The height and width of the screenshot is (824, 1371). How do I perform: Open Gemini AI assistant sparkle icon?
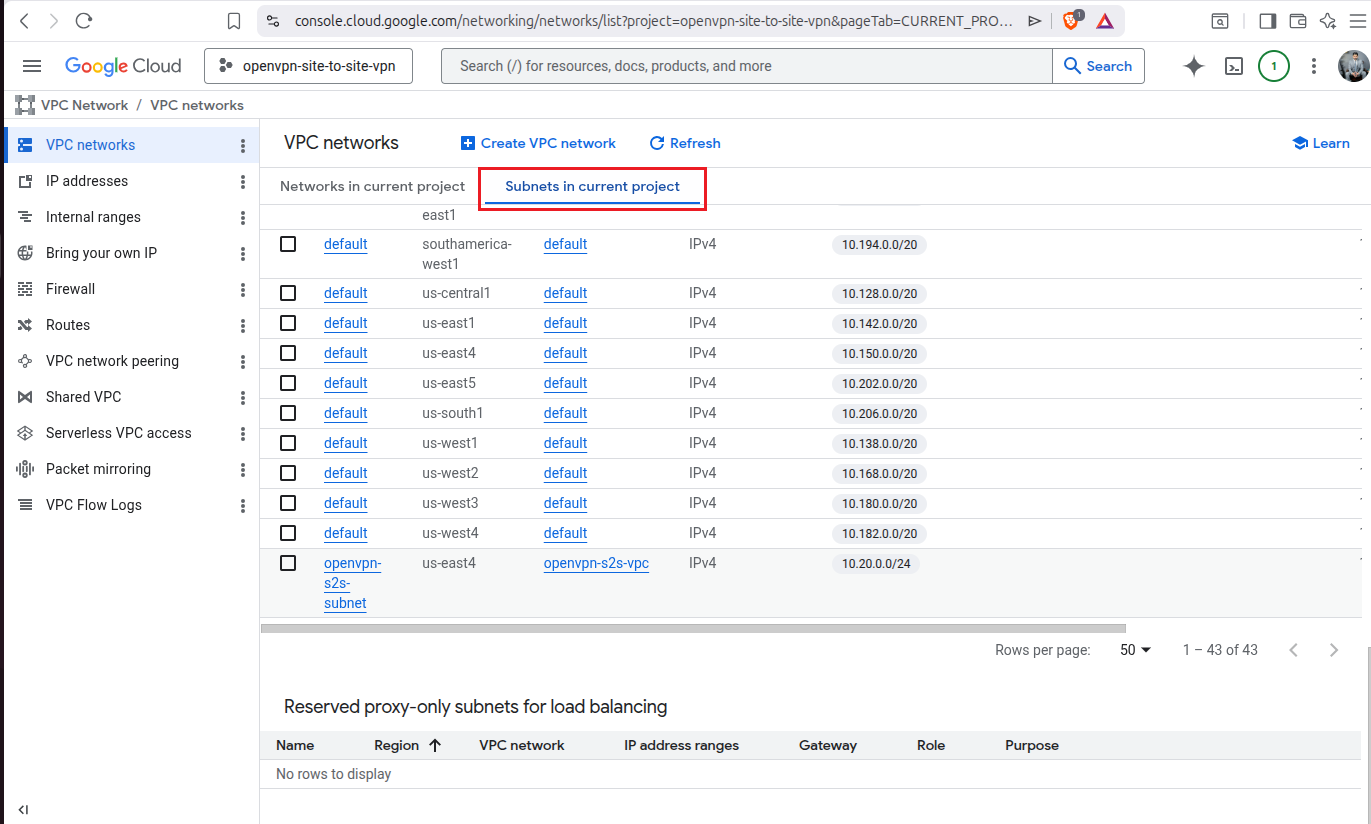tap(1193, 66)
